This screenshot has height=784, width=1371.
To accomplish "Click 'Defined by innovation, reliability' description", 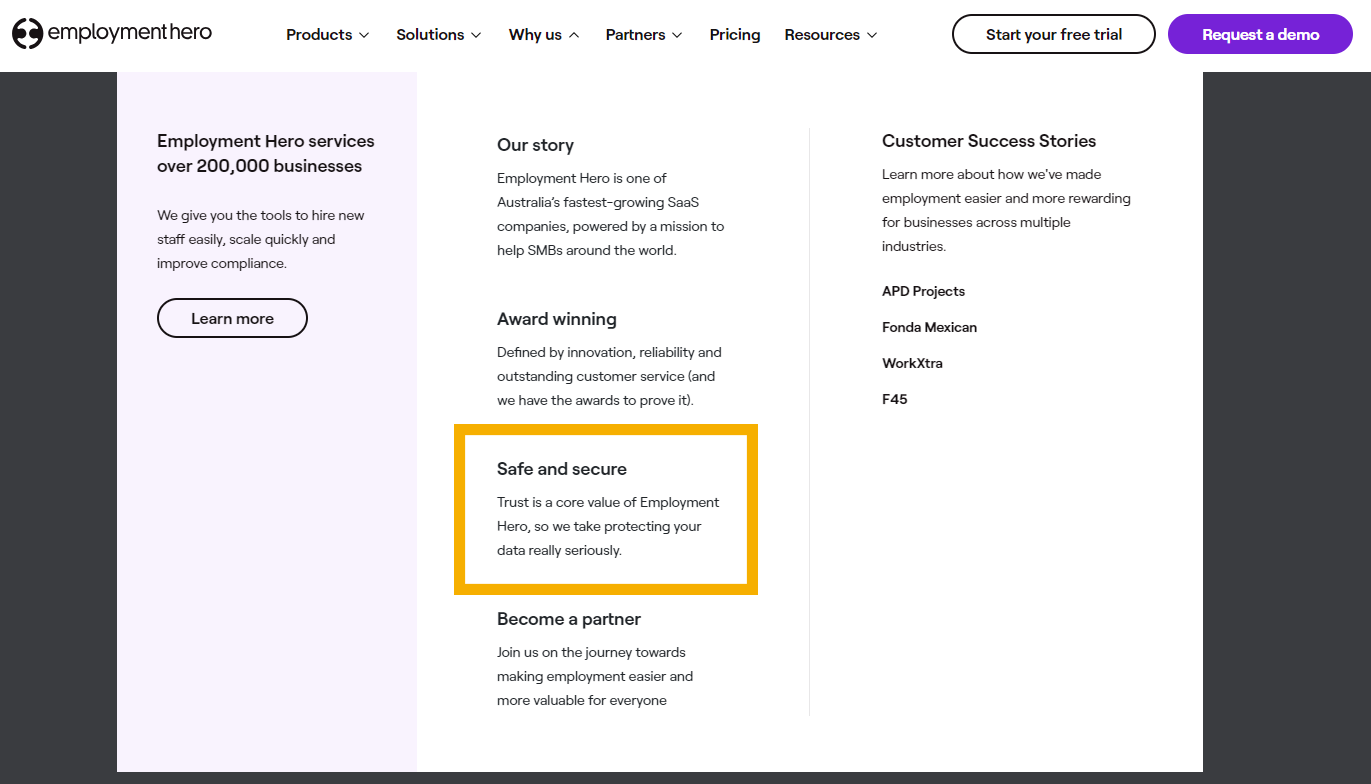I will click(609, 376).
